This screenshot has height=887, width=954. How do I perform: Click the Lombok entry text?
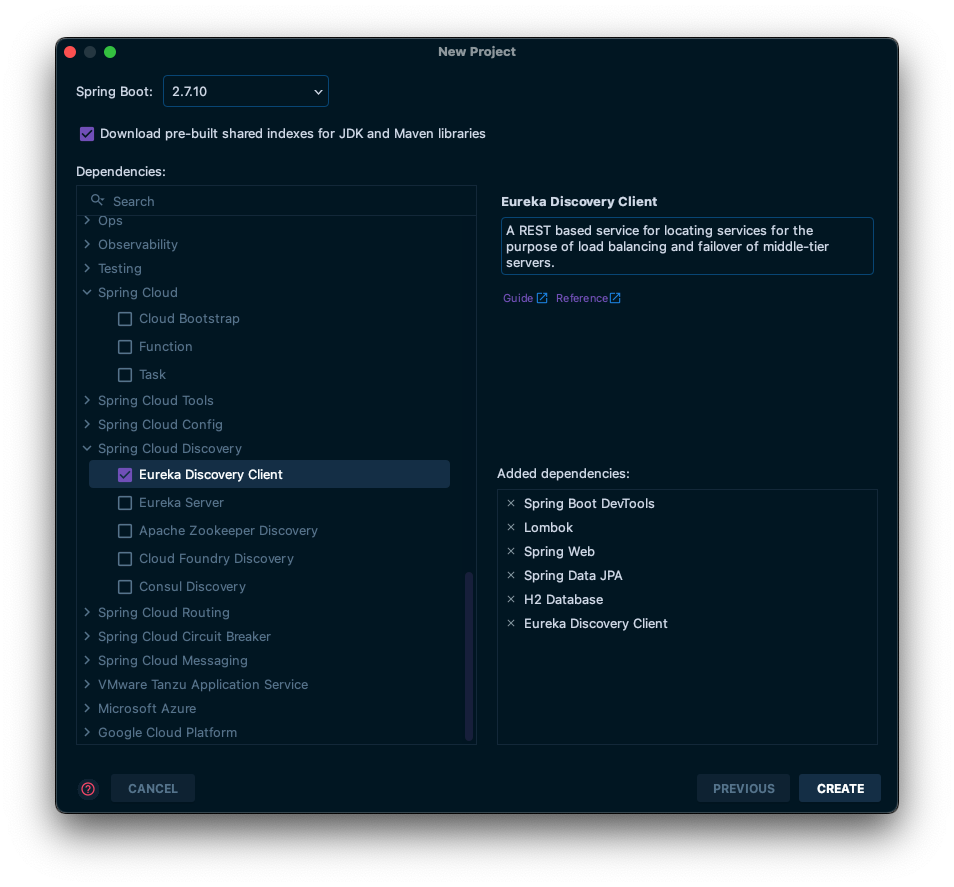click(548, 527)
